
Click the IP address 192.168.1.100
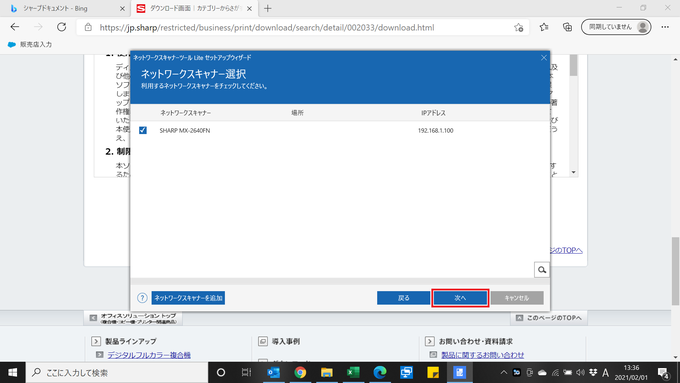pyautogui.click(x=435, y=131)
